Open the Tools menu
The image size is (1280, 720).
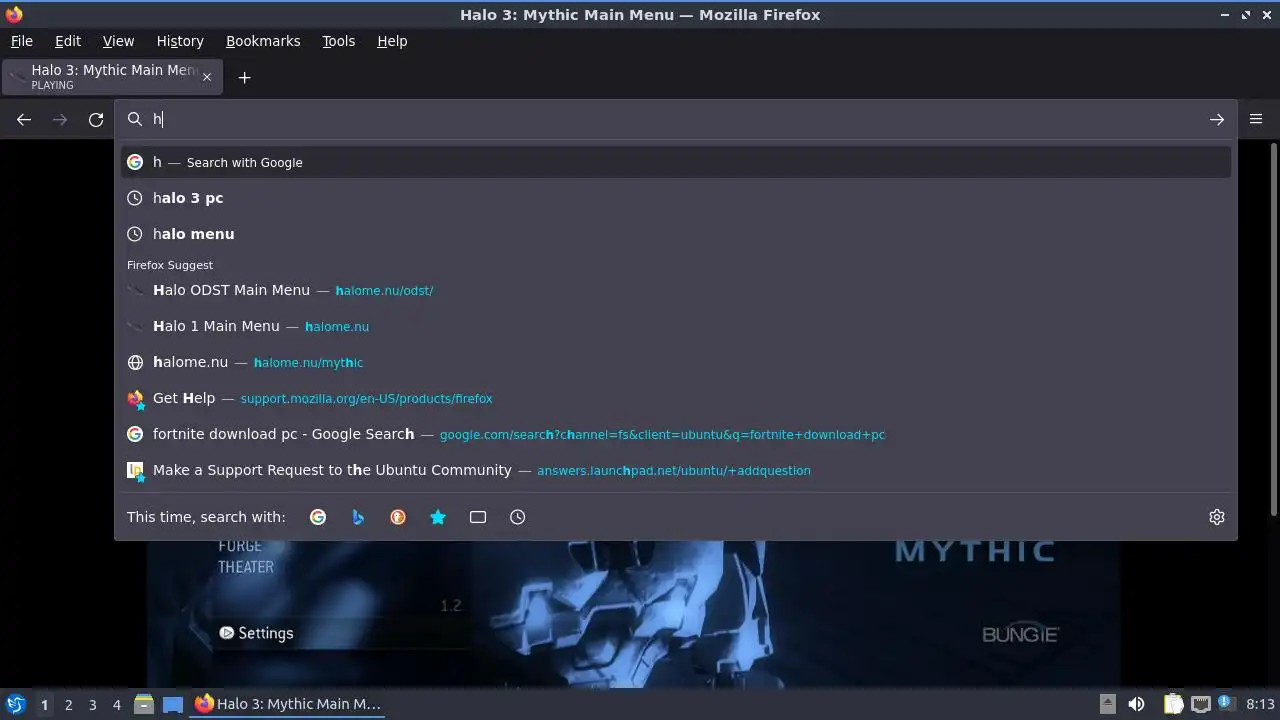pyautogui.click(x=339, y=41)
